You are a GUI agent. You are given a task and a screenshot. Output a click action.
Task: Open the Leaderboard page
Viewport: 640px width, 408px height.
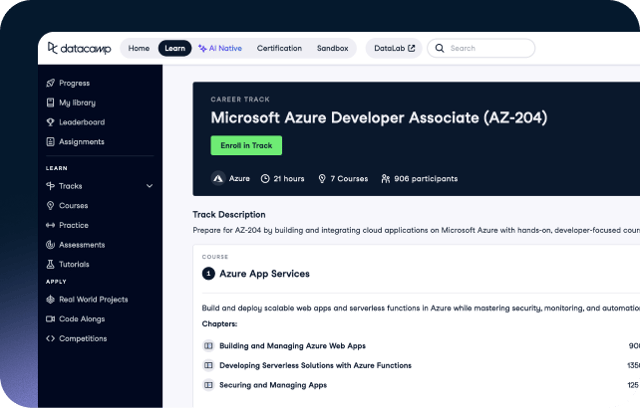82,122
